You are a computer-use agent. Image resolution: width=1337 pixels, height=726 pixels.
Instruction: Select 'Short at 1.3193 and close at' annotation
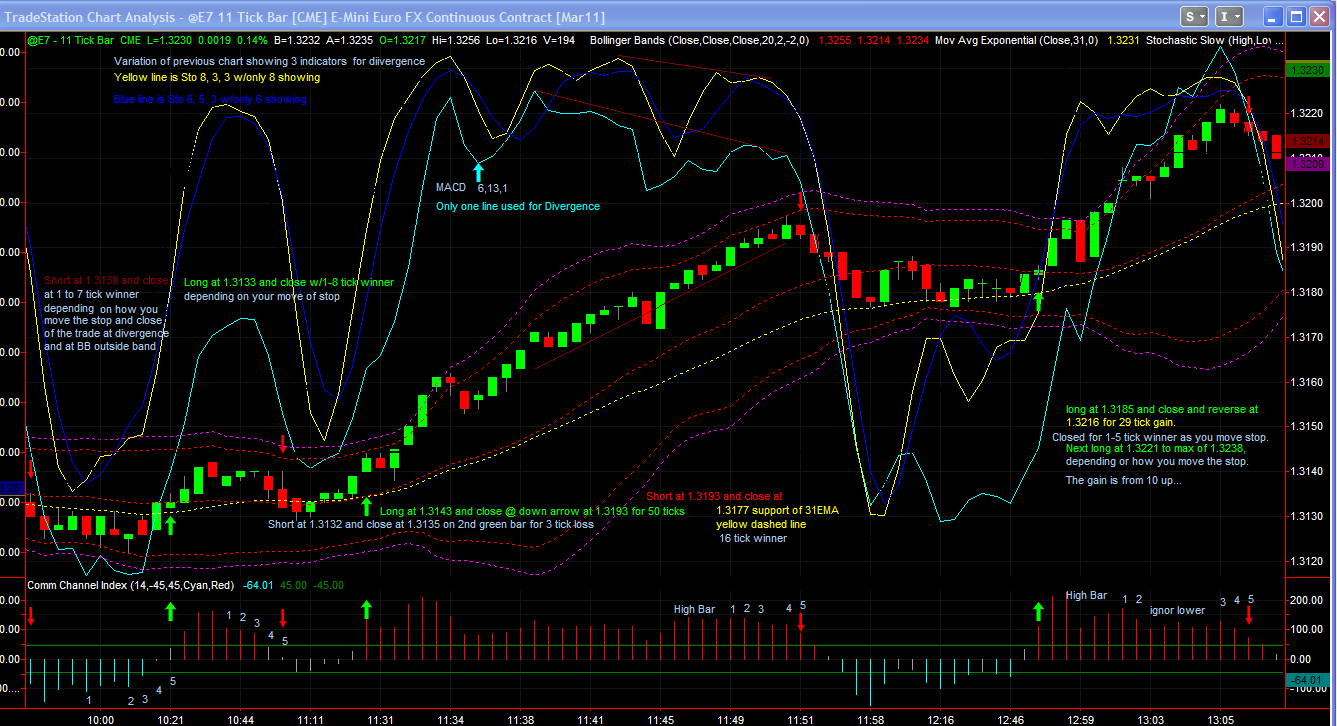click(x=714, y=496)
